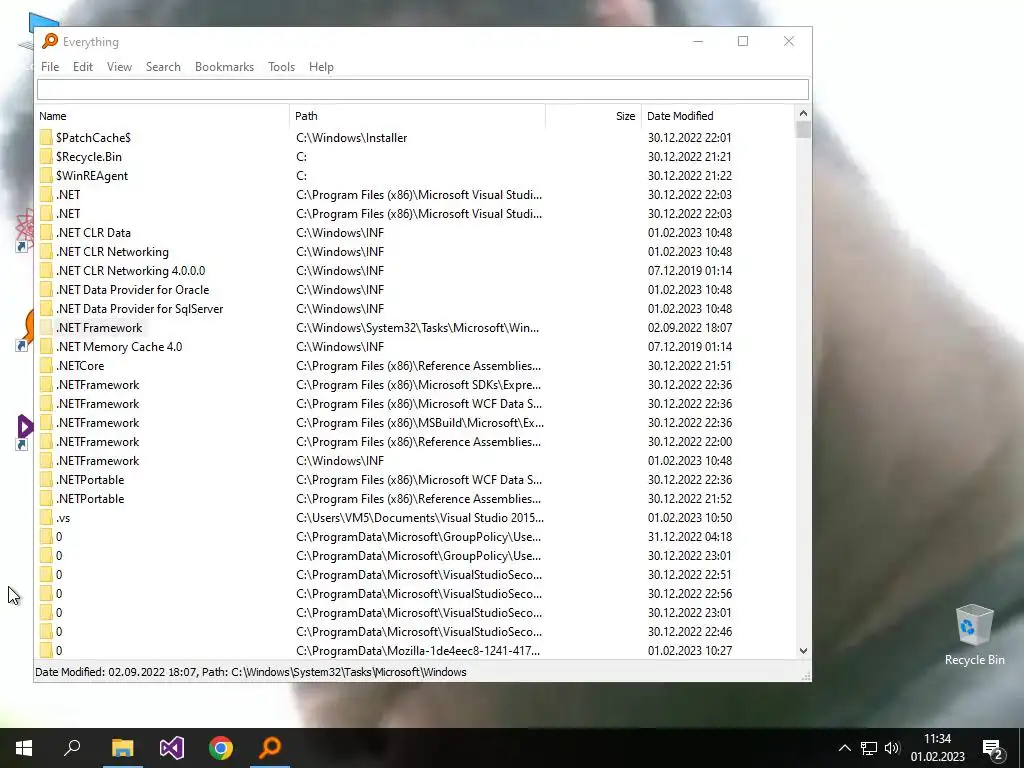This screenshot has width=1024, height=768.
Task: Open Visual Studio from the taskbar
Action: 172,748
